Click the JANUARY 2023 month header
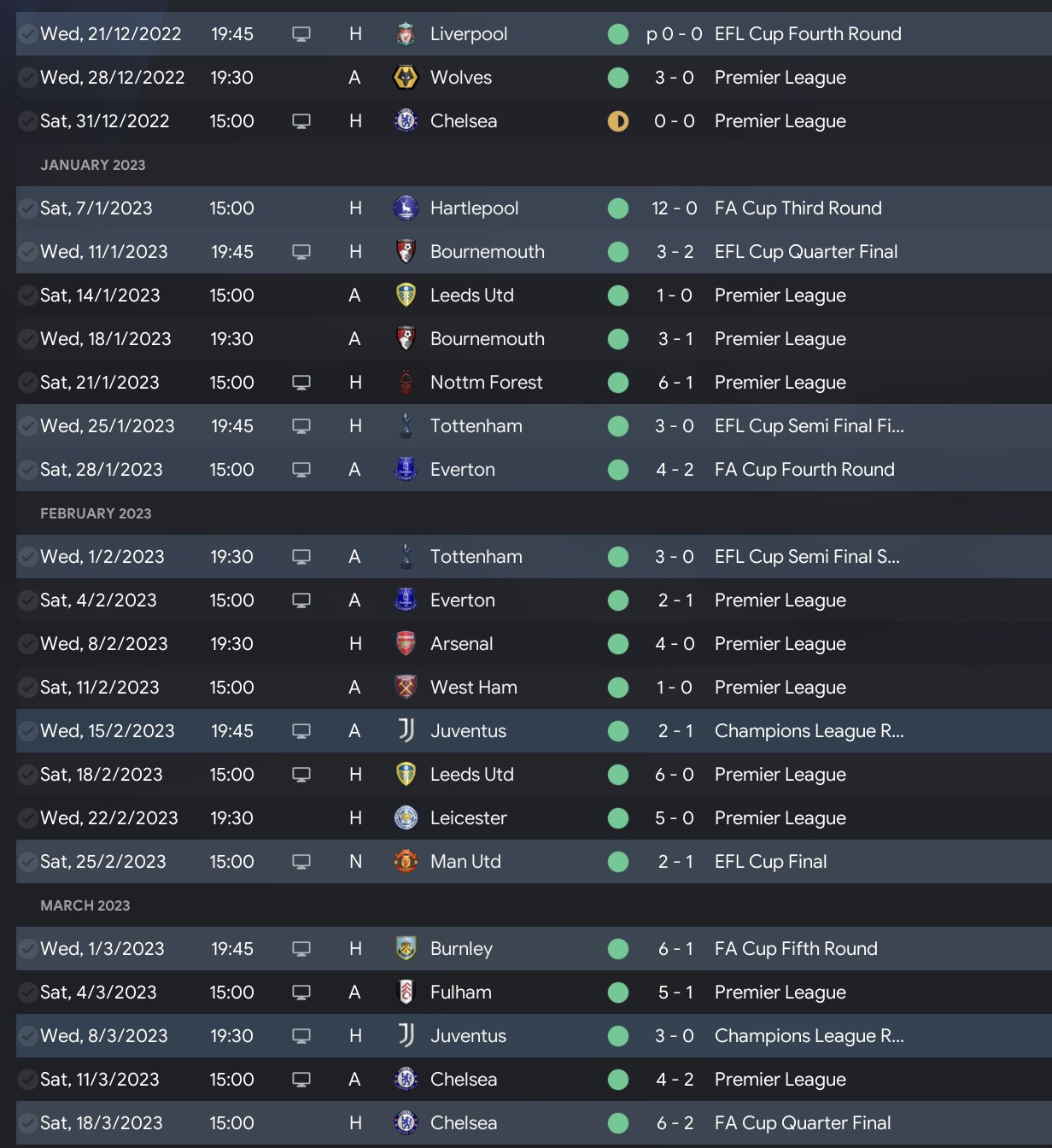 pos(93,165)
